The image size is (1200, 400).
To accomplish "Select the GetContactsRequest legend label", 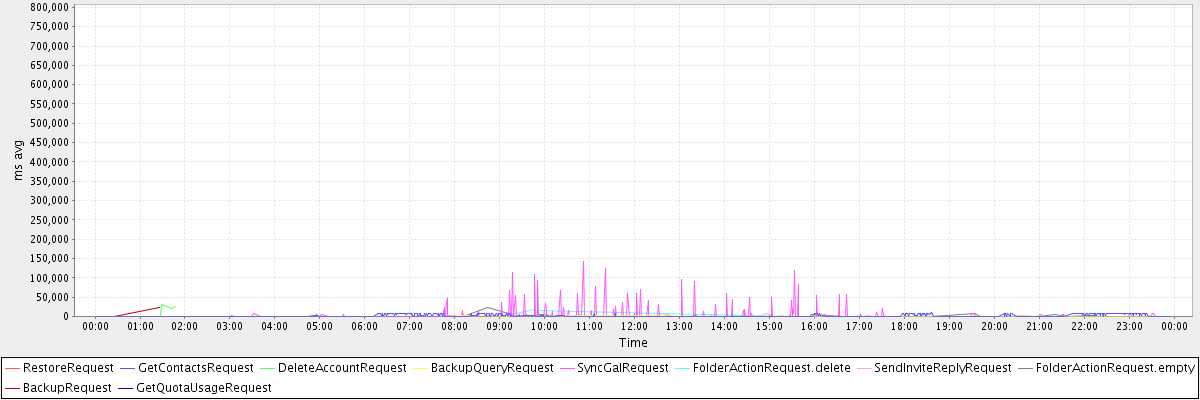I will coord(196,368).
